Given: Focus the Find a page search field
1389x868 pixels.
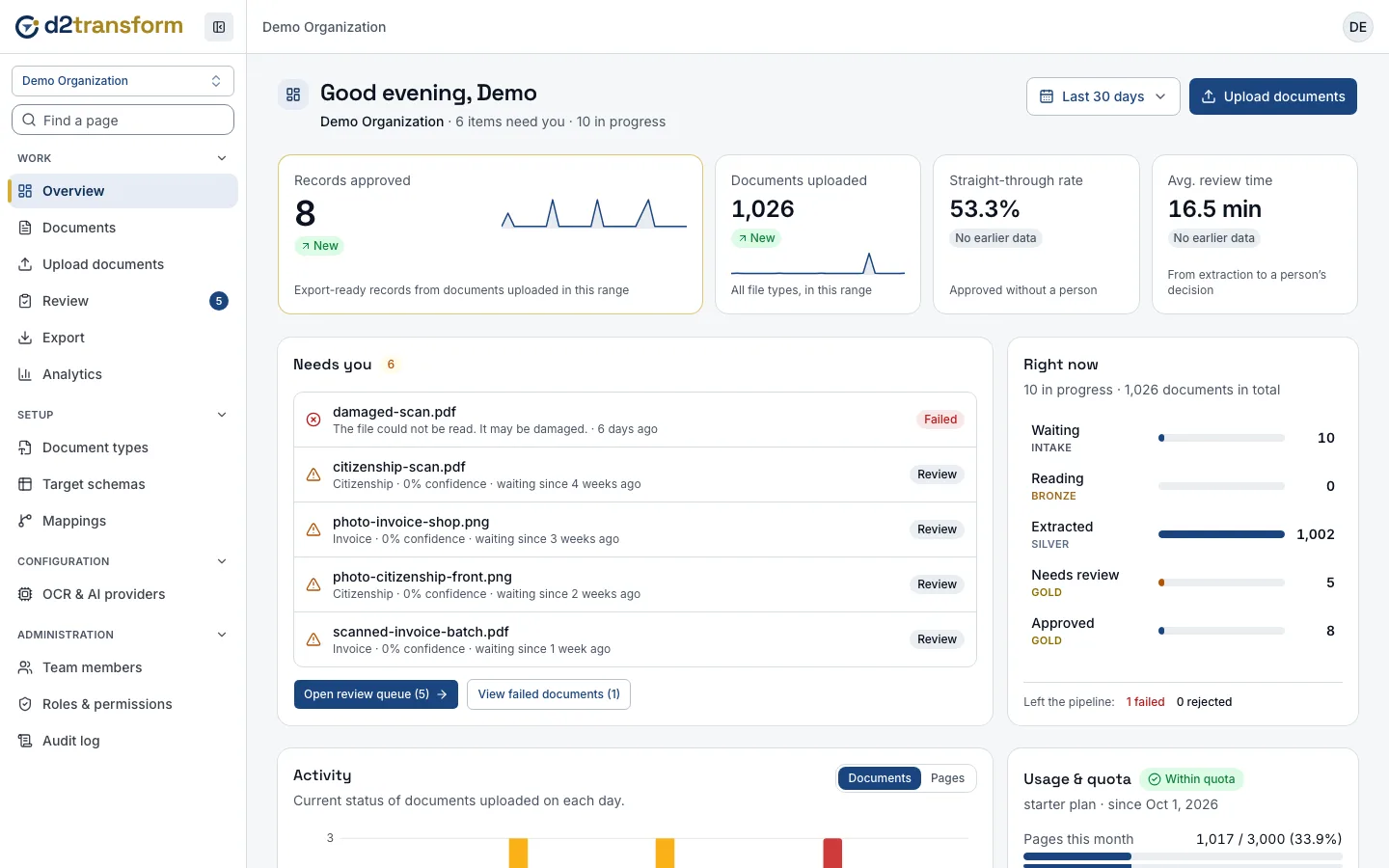Looking at the screenshot, I should 123,120.
